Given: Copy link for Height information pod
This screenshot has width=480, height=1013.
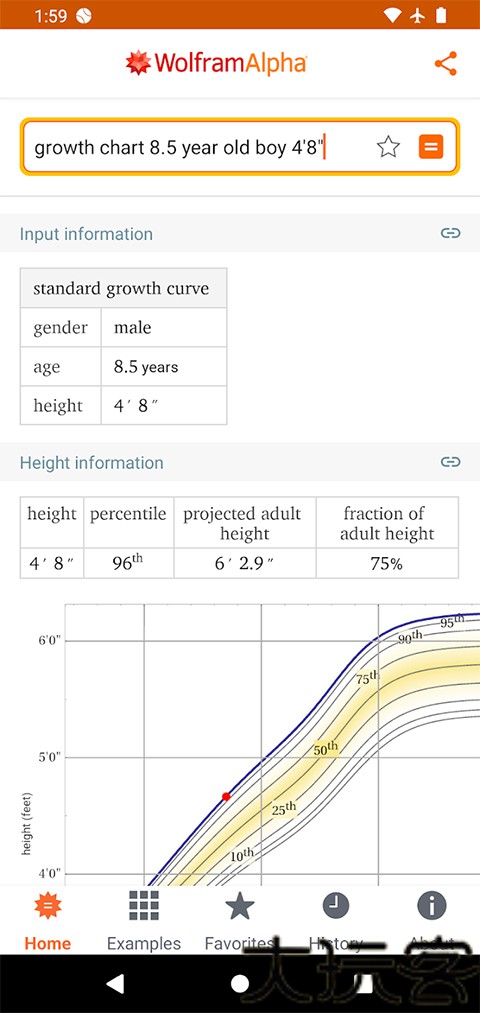Looking at the screenshot, I should 450,462.
